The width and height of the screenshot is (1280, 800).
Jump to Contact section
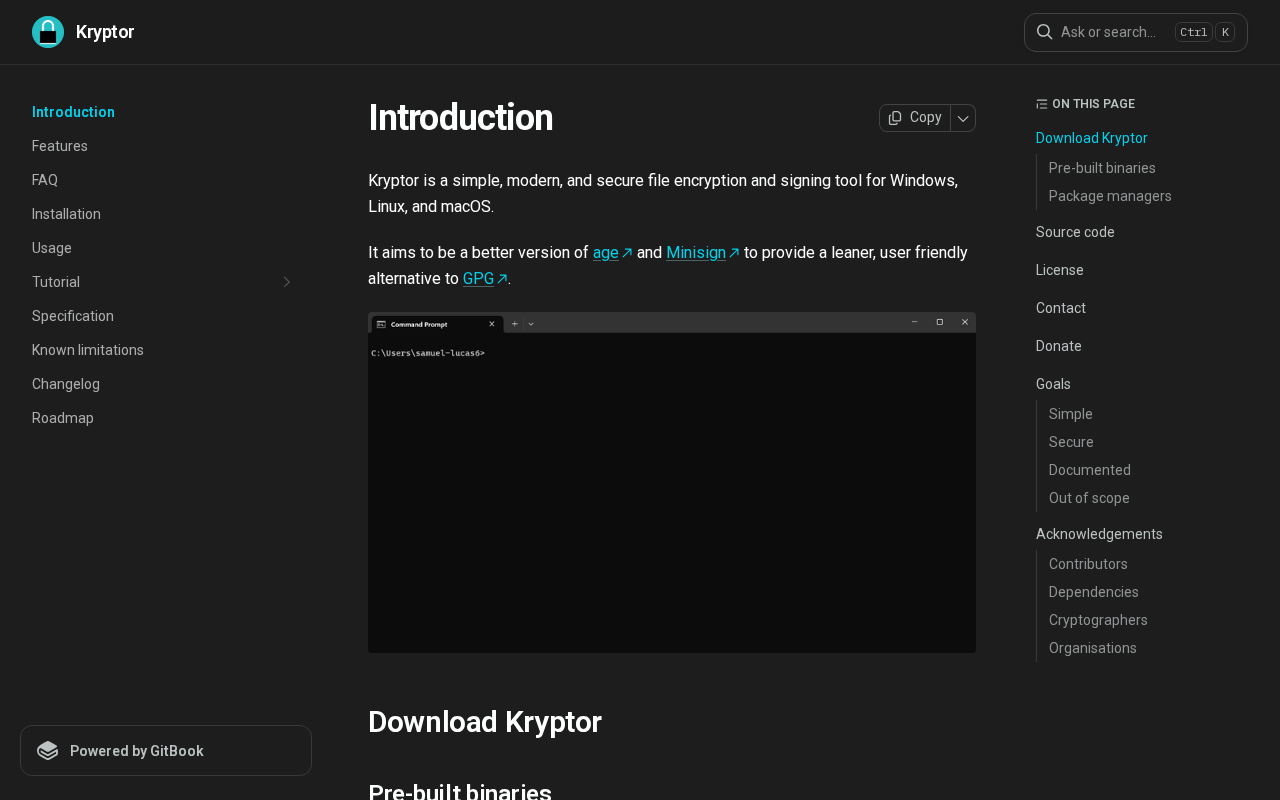[x=1061, y=308]
